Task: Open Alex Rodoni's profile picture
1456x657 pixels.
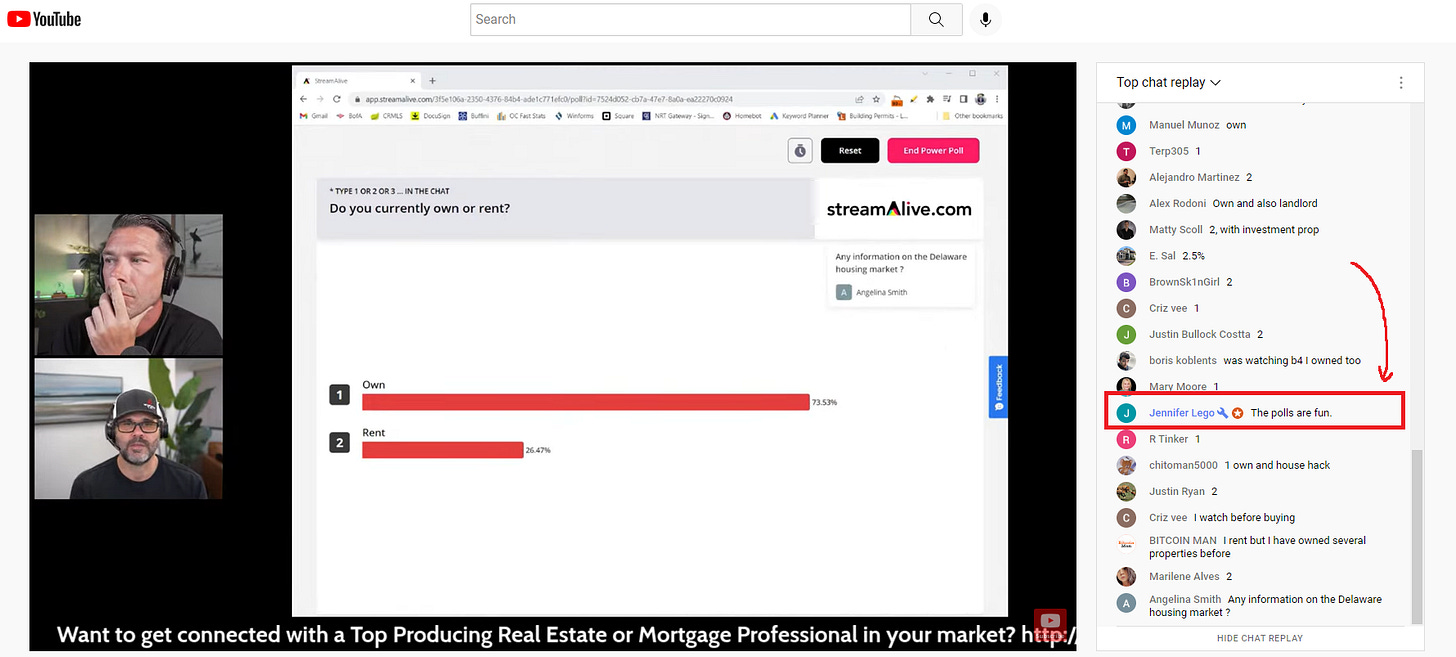Action: pyautogui.click(x=1127, y=203)
